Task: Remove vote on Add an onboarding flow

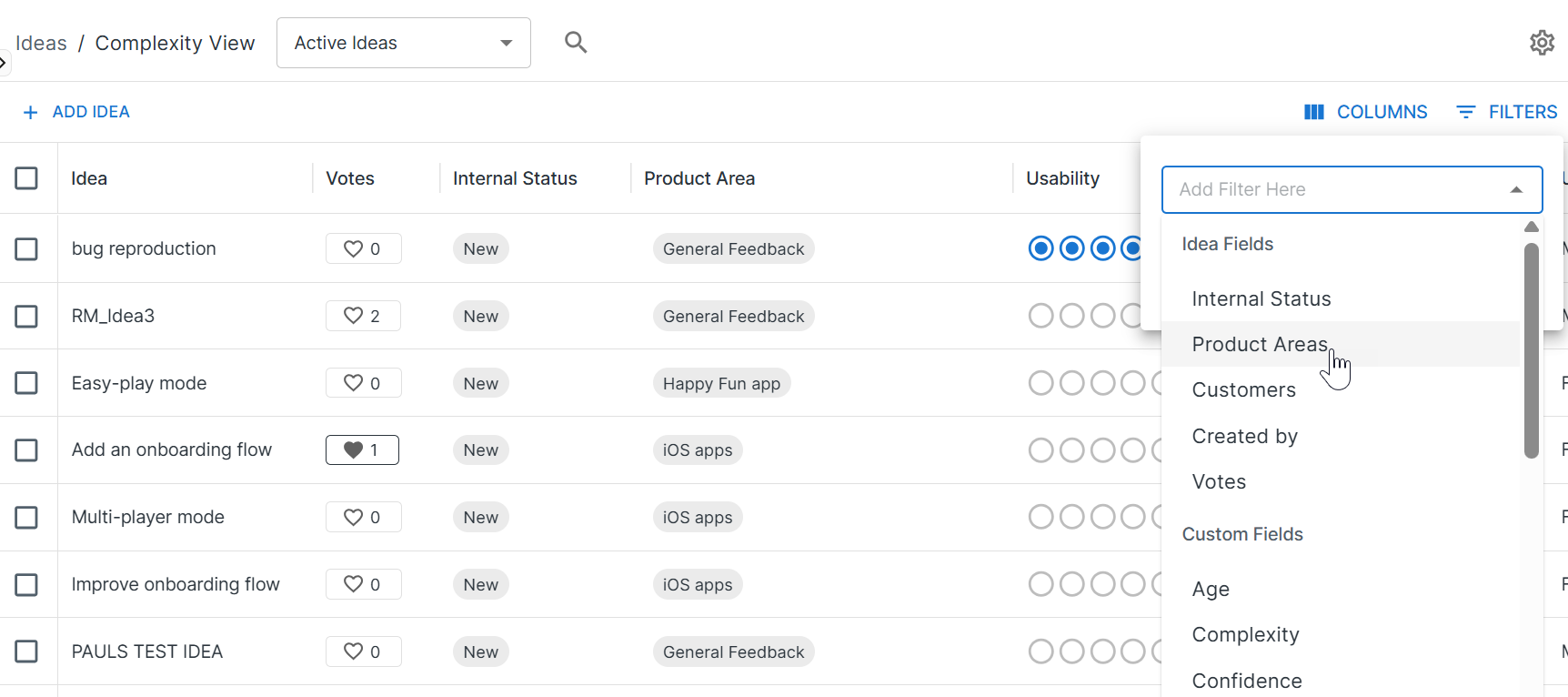Action: (x=354, y=450)
